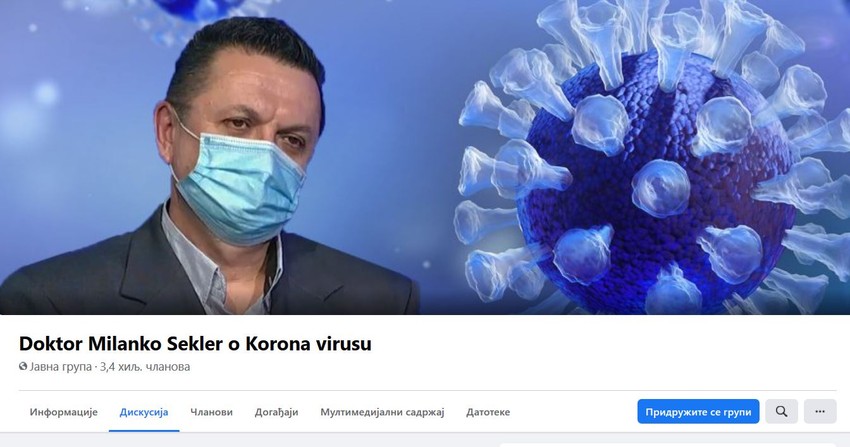Go to Мултимедијални садржај tab

point(382,412)
